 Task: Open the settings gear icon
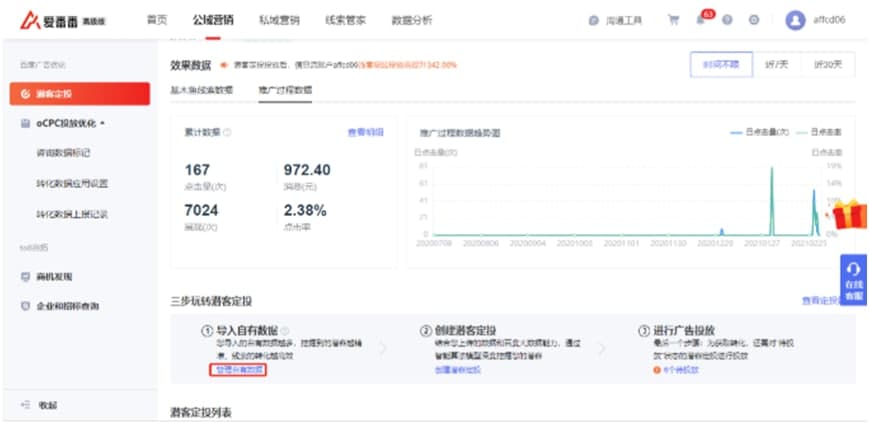(x=753, y=20)
